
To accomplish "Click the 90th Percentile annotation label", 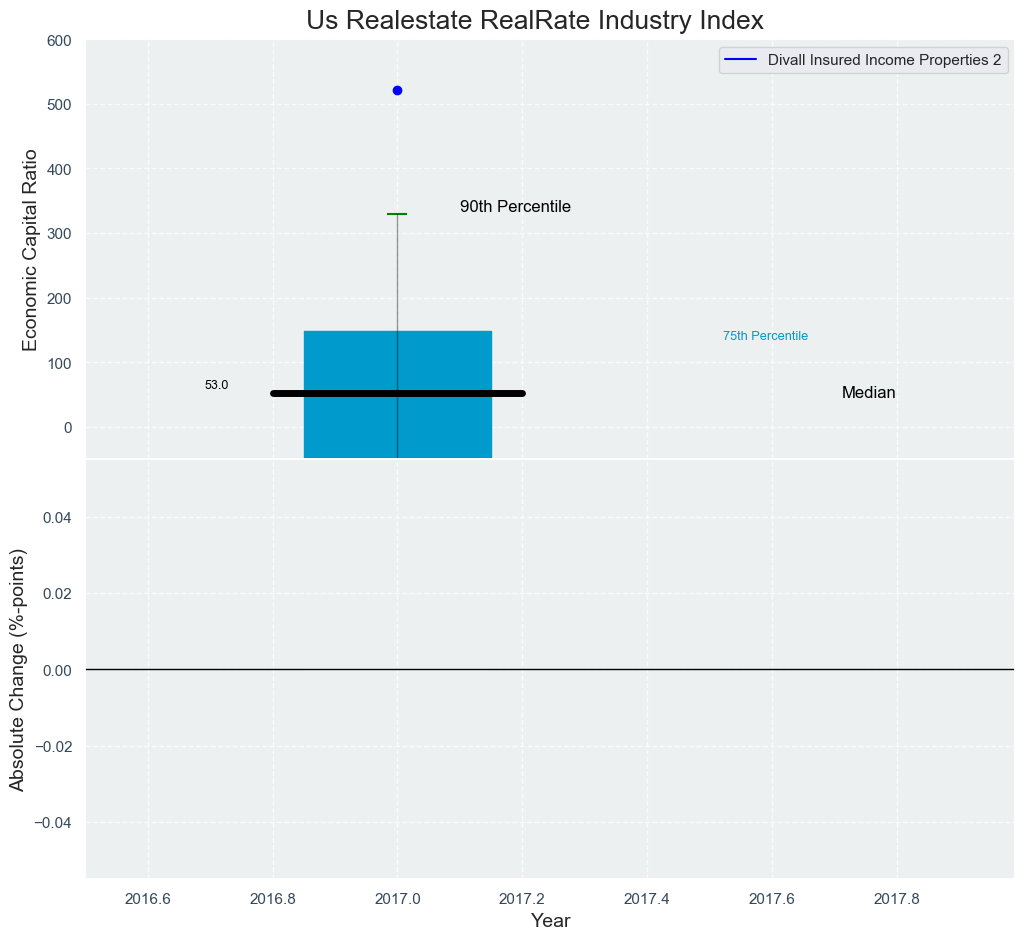I will coord(515,207).
